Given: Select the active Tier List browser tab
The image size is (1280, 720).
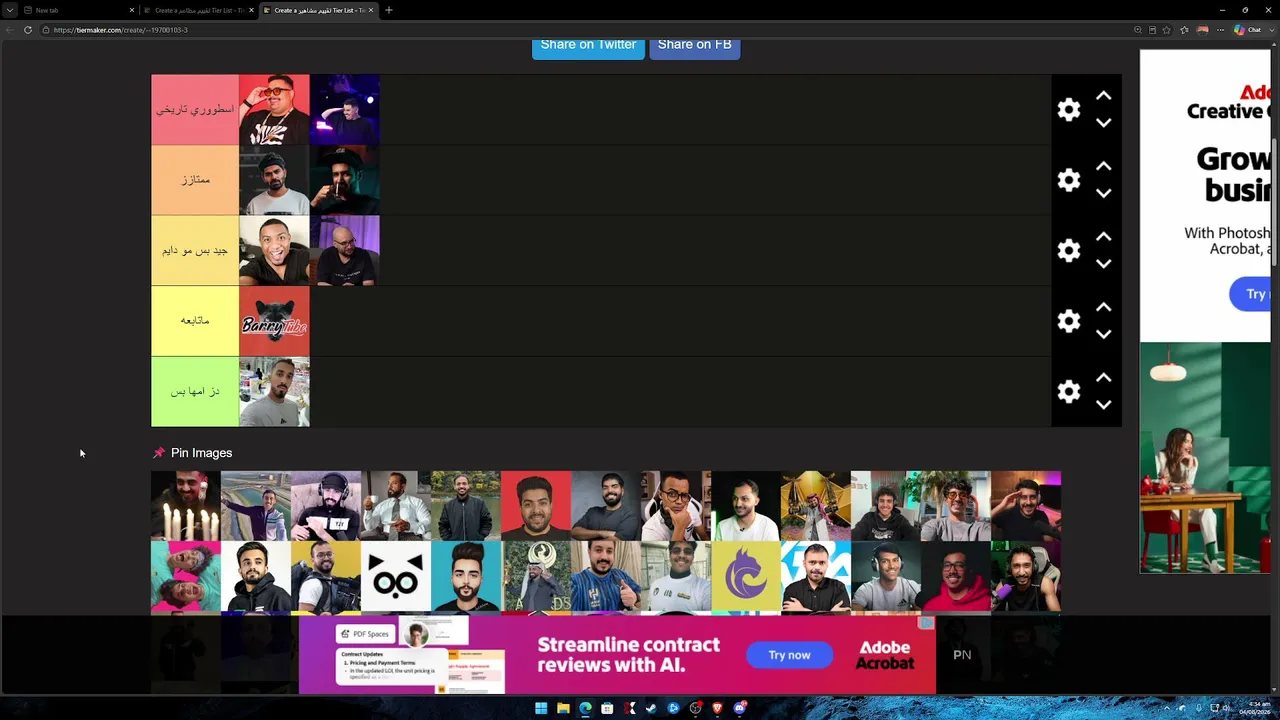Looking at the screenshot, I should pos(318,10).
